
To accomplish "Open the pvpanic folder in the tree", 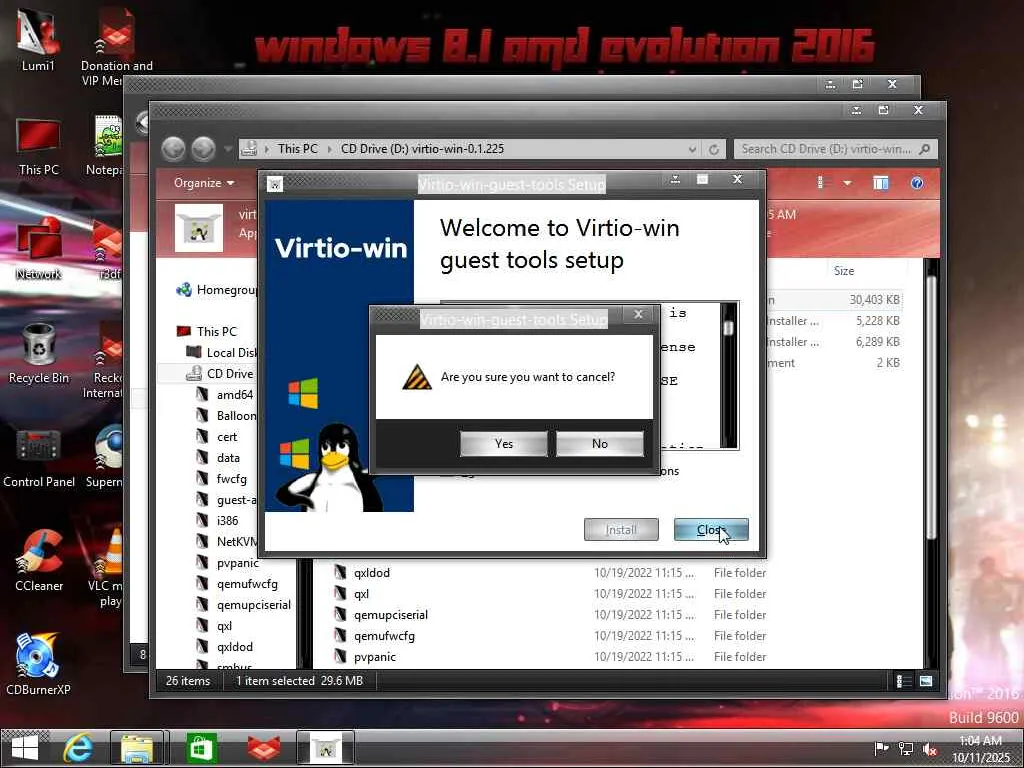I will click(x=228, y=563).
